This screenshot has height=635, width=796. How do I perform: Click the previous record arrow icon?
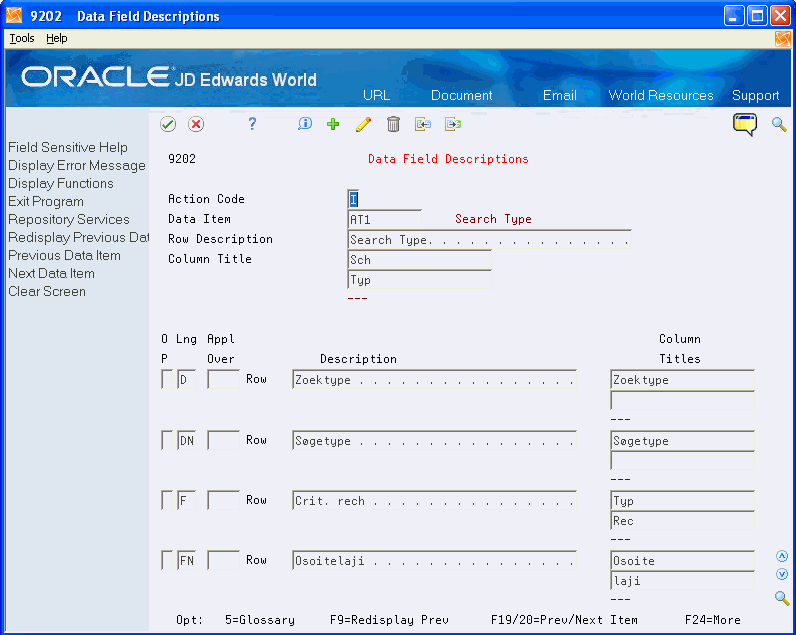(x=423, y=124)
